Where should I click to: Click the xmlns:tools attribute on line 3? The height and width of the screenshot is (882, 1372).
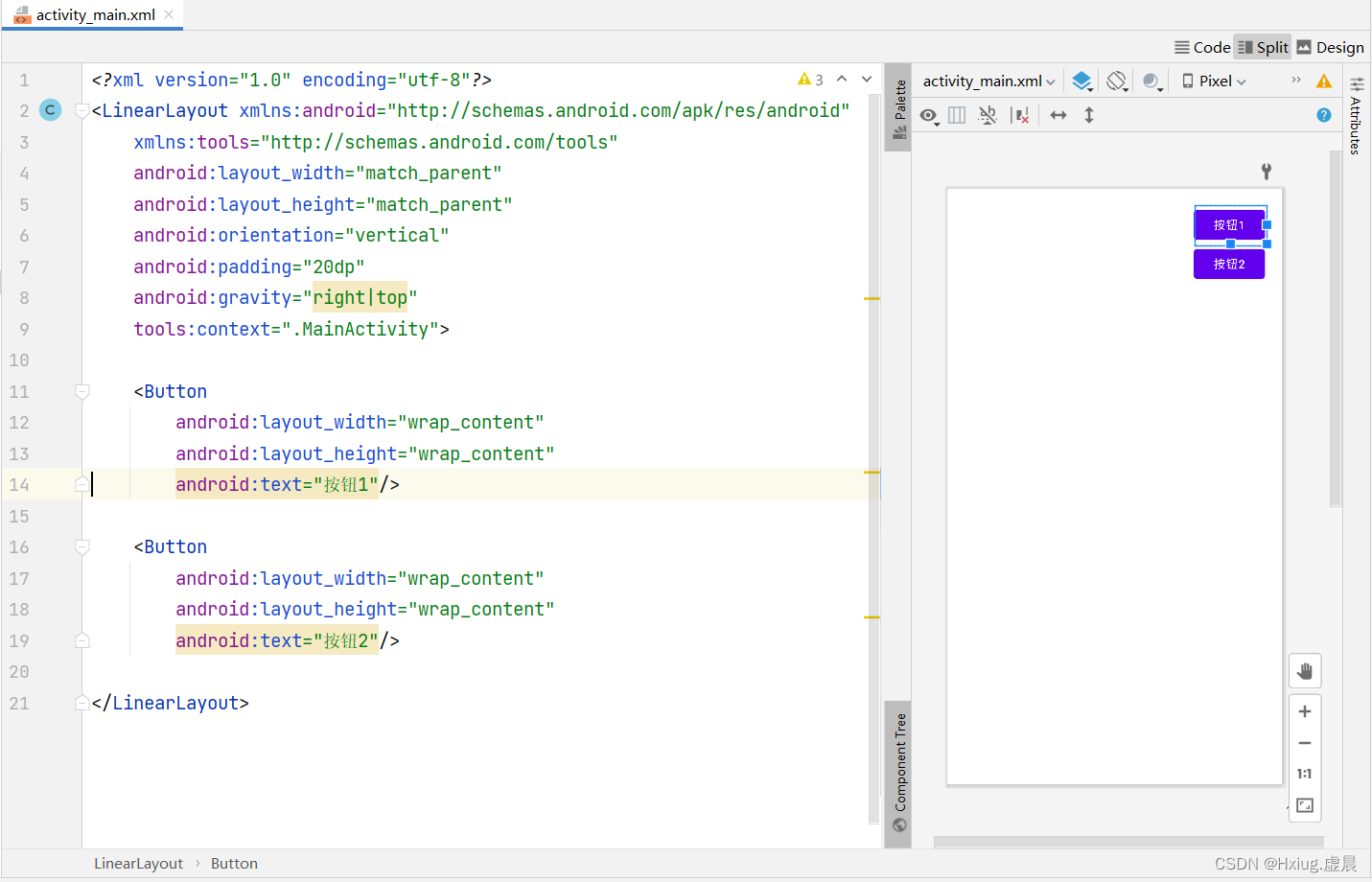coord(376,142)
